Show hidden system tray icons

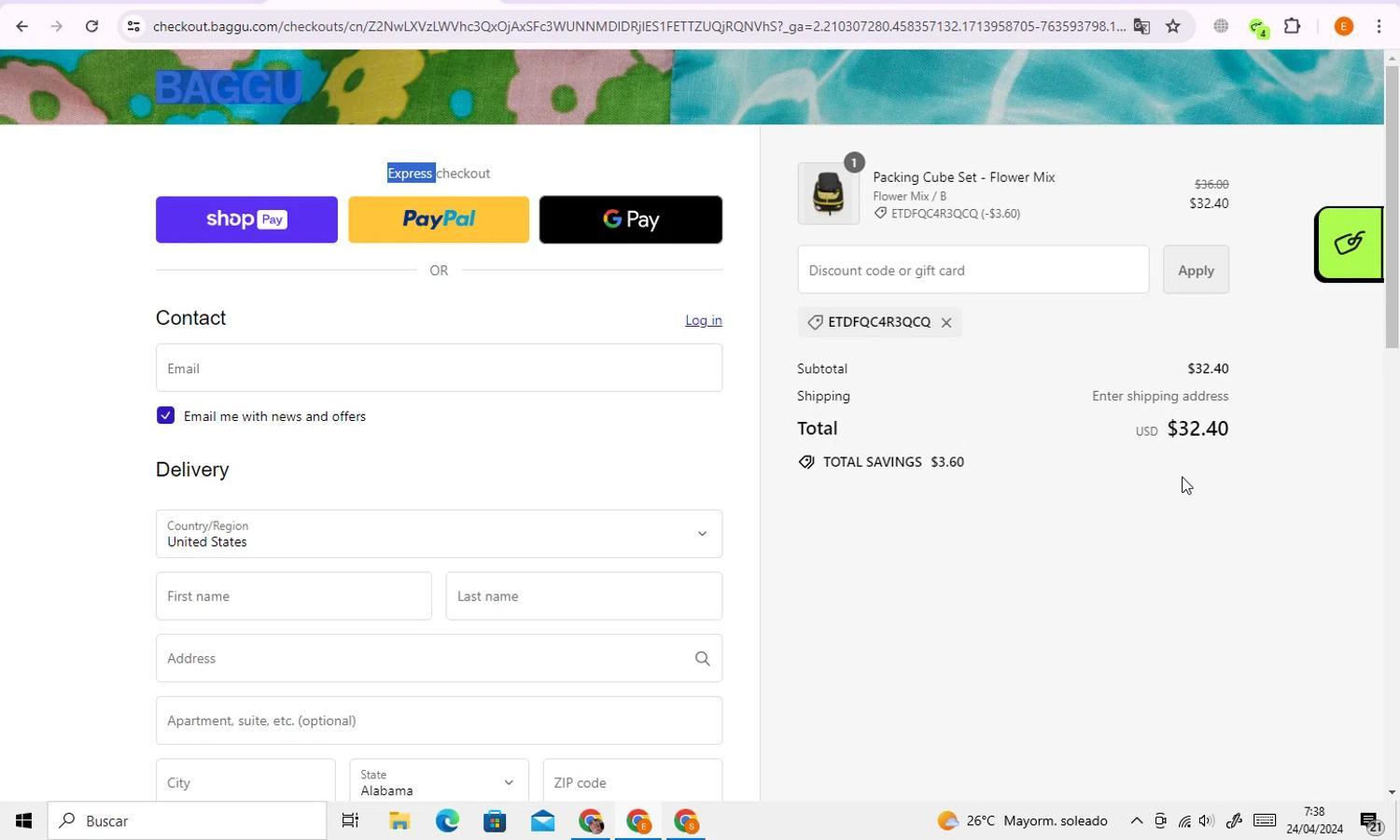point(1136,821)
